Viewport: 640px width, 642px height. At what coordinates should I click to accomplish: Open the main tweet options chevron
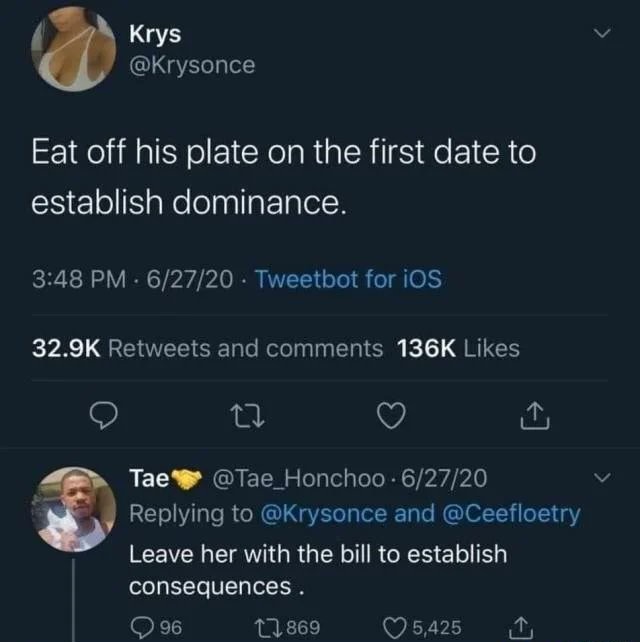coord(600,36)
